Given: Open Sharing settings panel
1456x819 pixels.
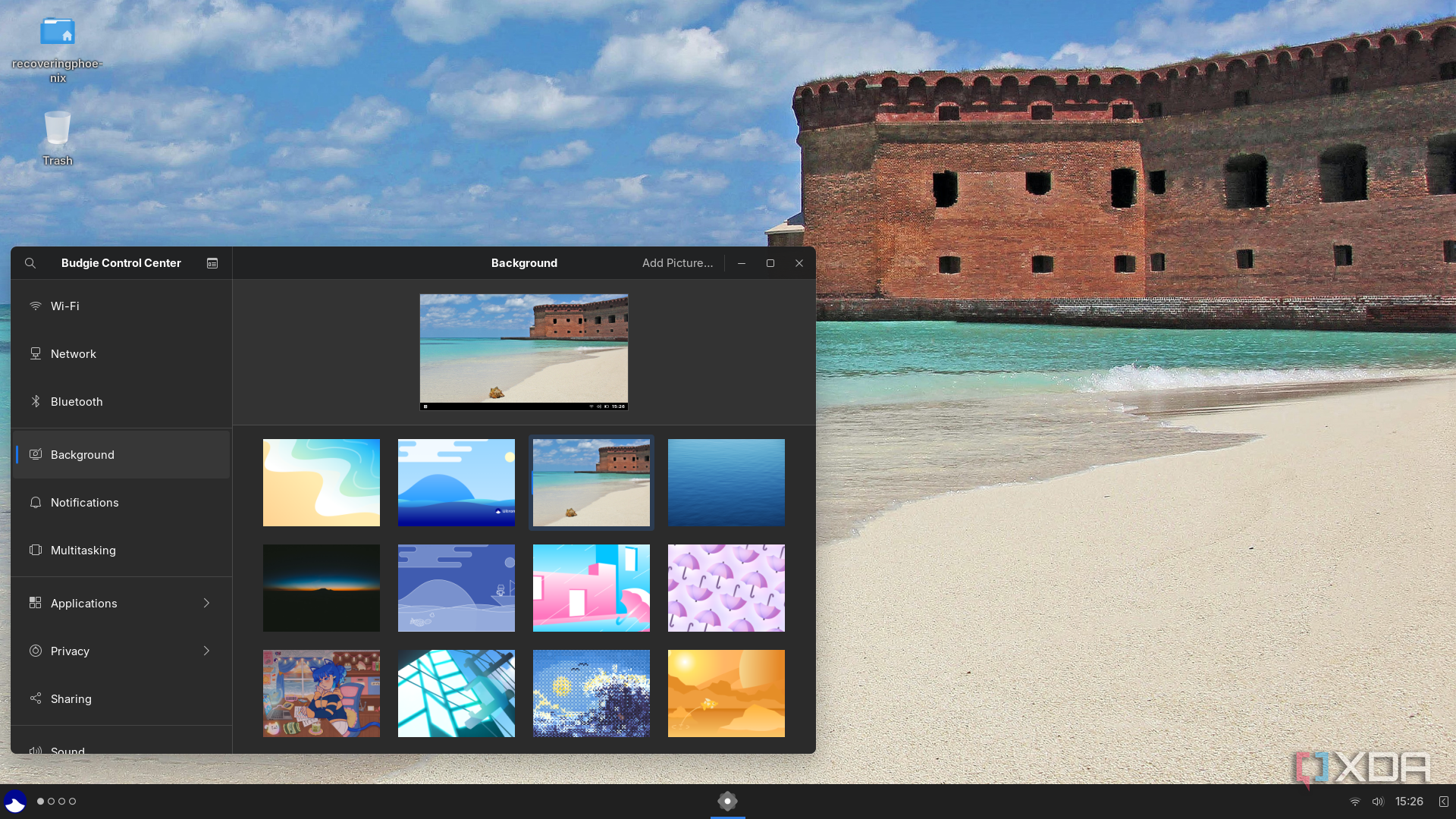Looking at the screenshot, I should point(121,698).
